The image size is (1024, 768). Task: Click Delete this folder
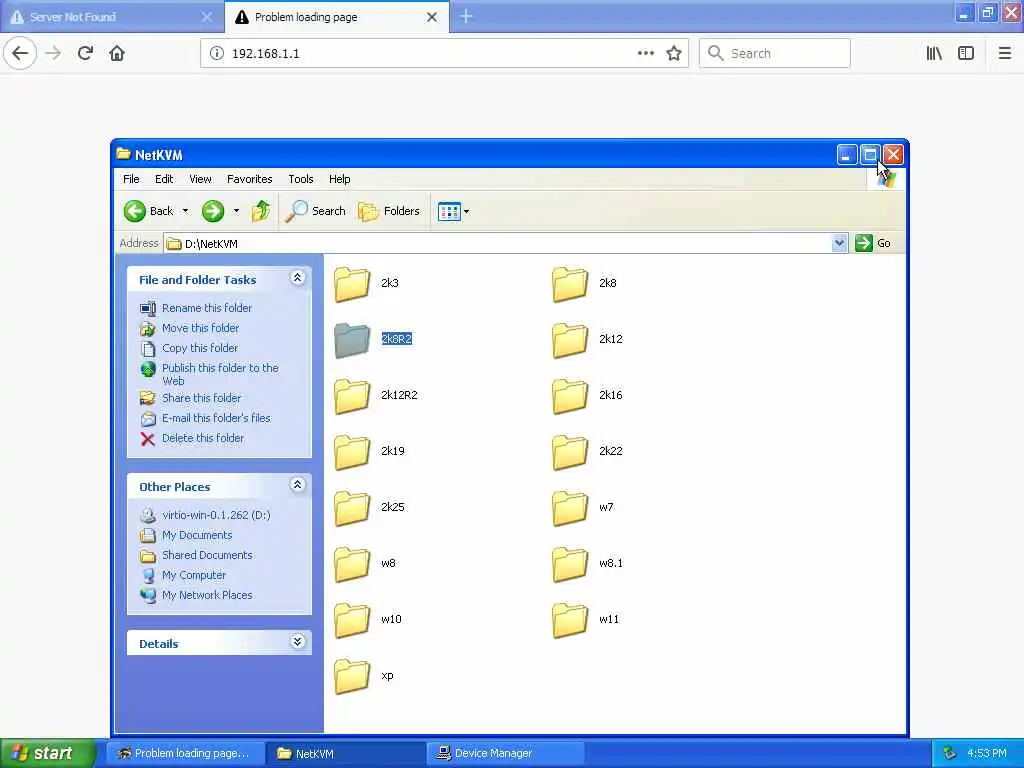202,438
